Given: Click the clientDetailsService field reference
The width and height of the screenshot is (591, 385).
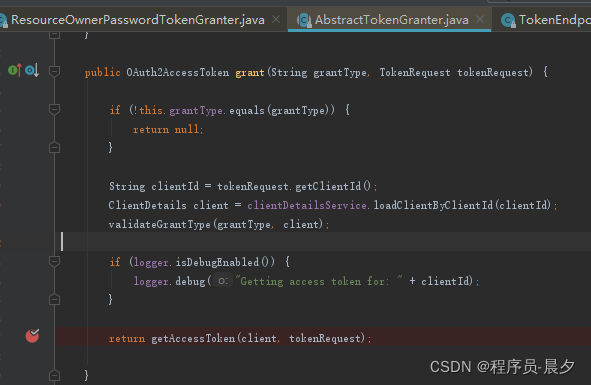Looking at the screenshot, I should pyautogui.click(x=307, y=205).
